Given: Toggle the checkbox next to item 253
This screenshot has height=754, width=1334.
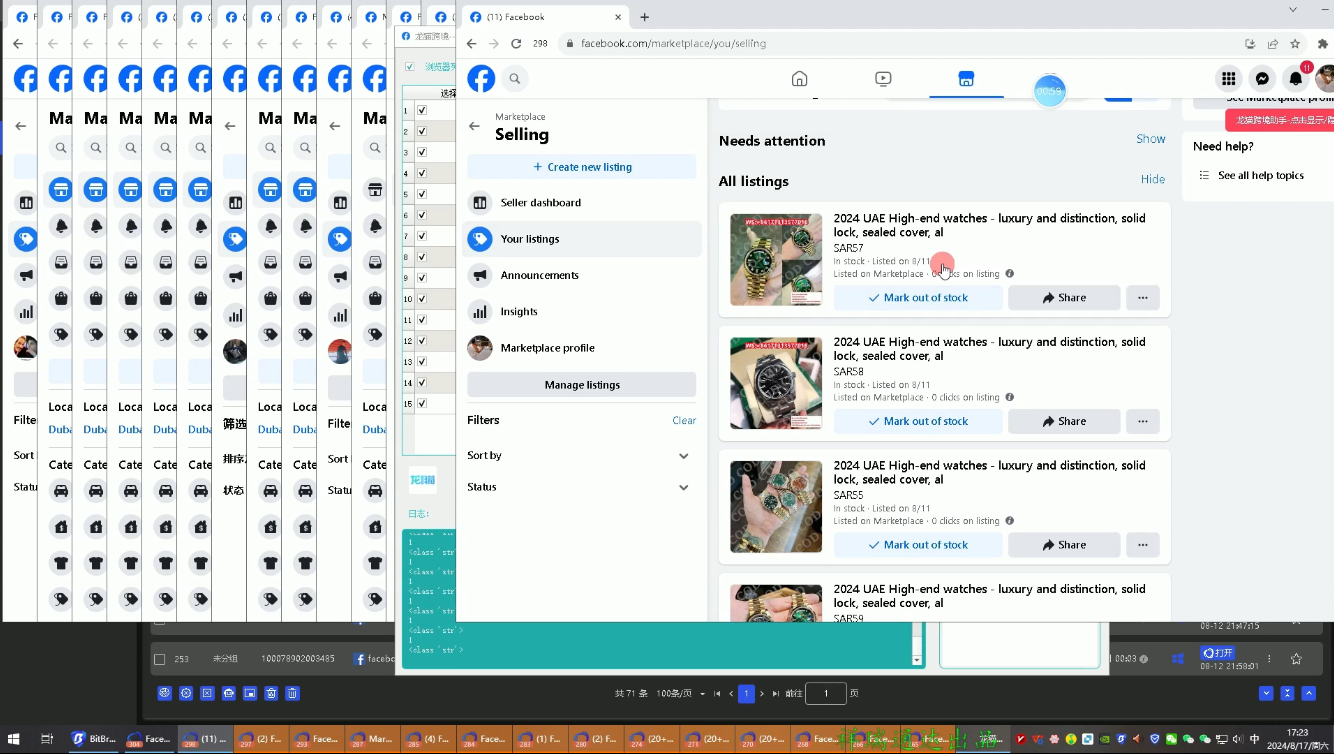Looking at the screenshot, I should (x=160, y=659).
